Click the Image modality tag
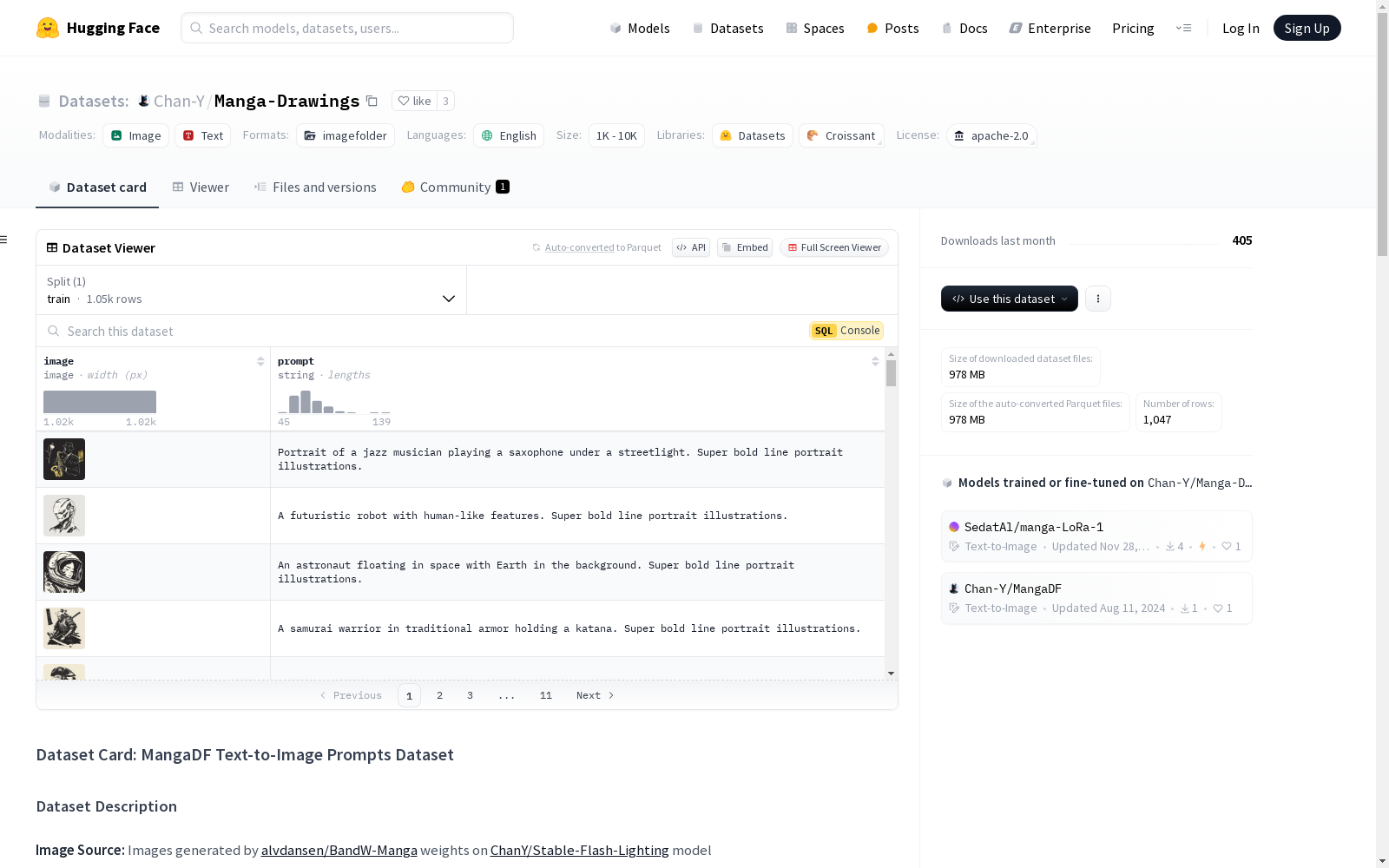 (136, 135)
